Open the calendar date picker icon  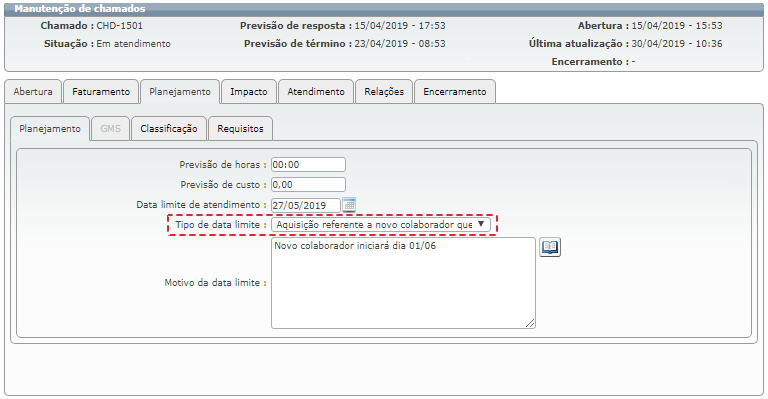point(349,205)
